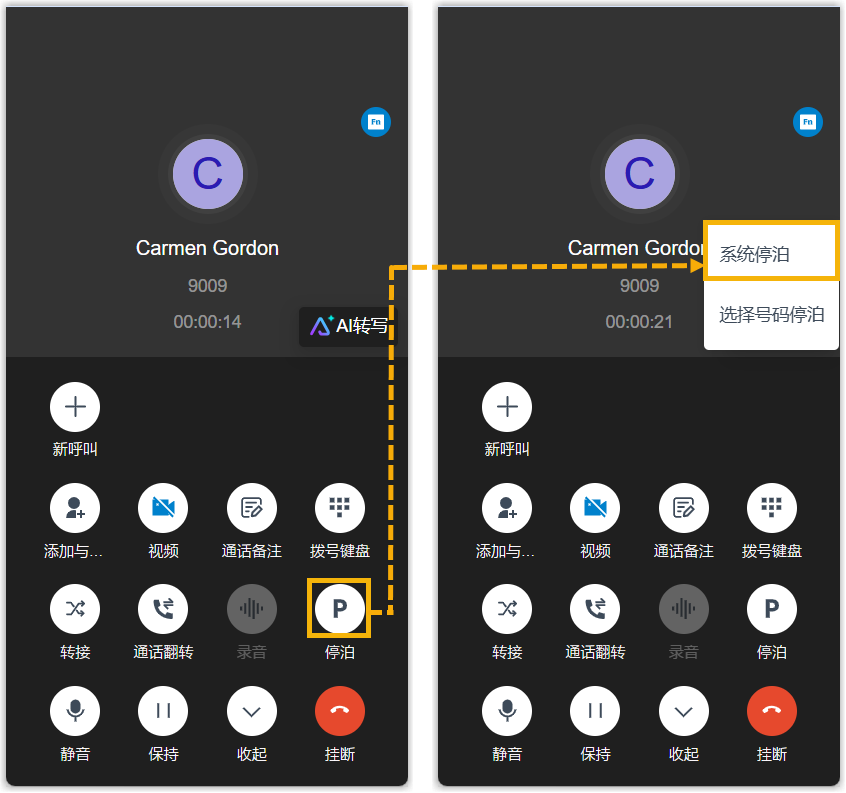Choose 选择号码停泊 menu option
Screen dimensions: 846x793
[771, 315]
